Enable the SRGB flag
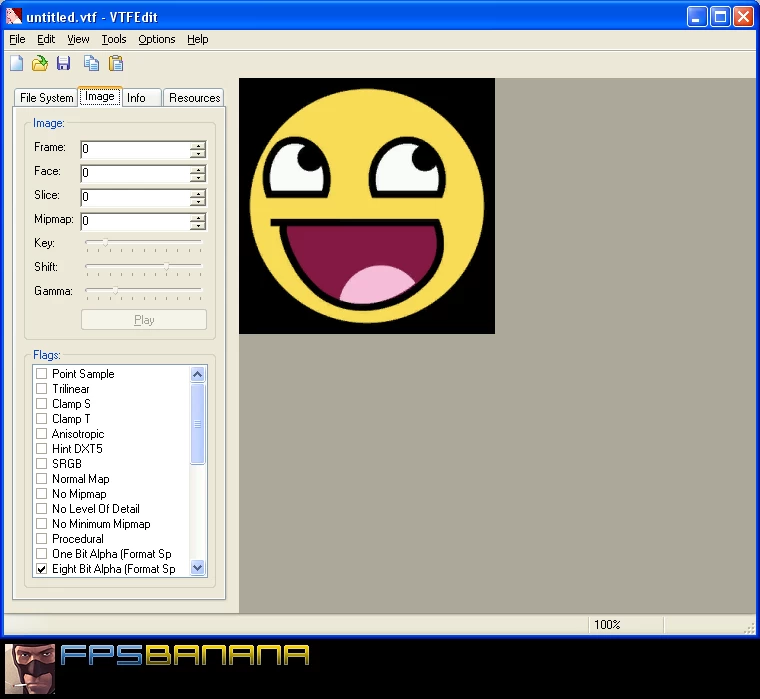The height and width of the screenshot is (699, 760). coord(42,464)
